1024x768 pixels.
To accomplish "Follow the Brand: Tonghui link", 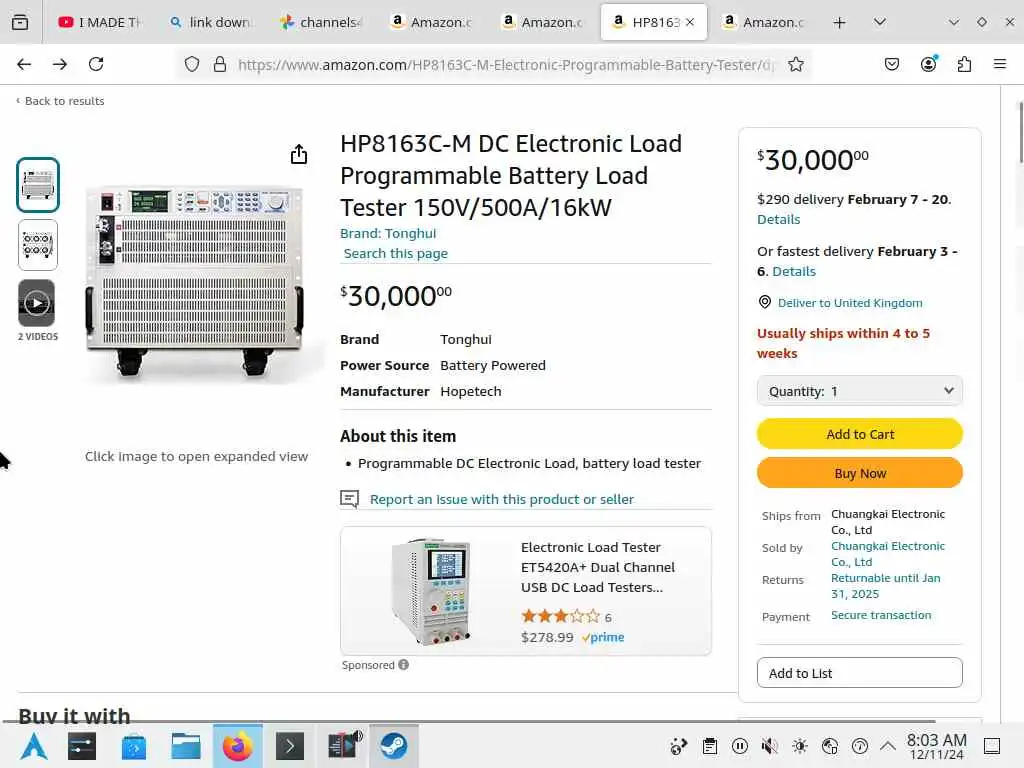I will [388, 233].
